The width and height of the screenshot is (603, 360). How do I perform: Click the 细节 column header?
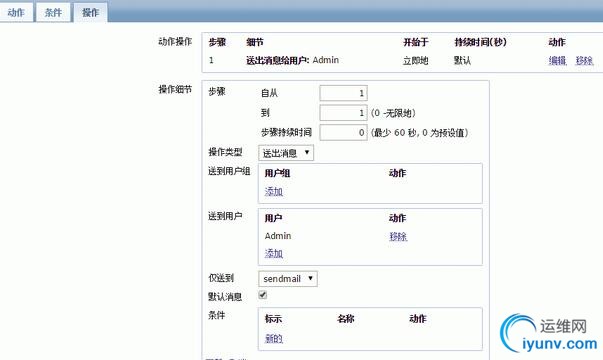pos(255,42)
